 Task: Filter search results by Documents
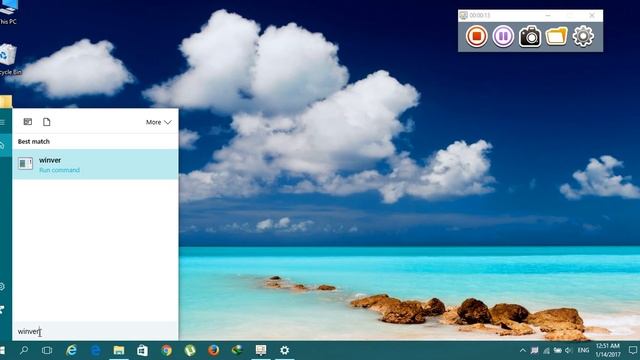click(47, 122)
